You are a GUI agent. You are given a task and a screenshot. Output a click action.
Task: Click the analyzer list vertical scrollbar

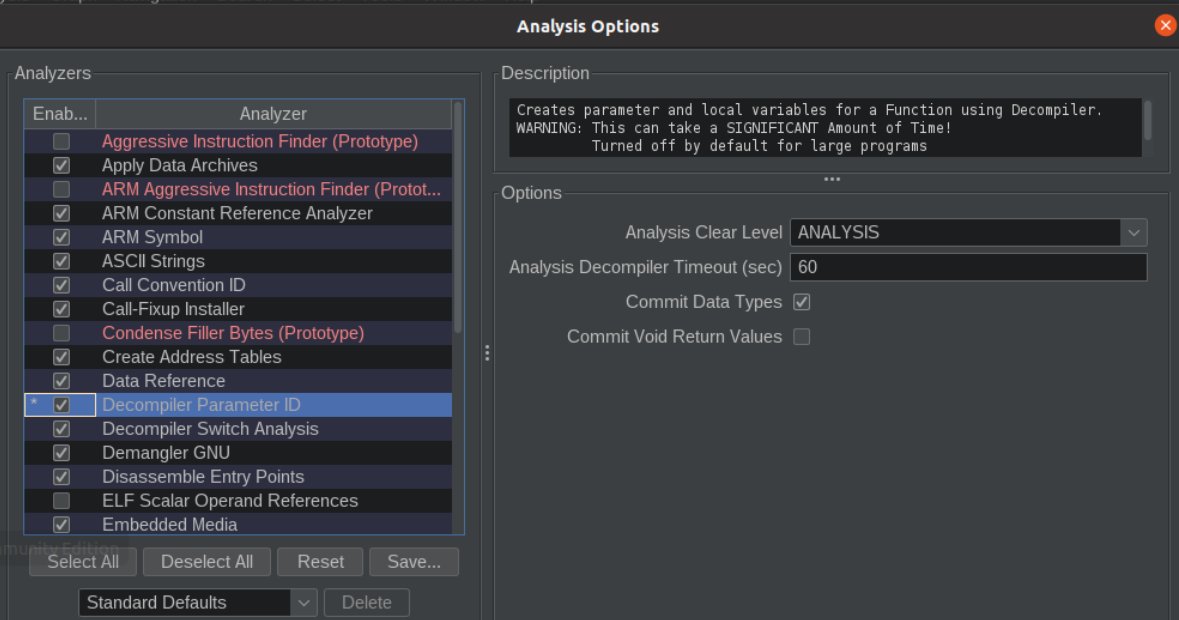[458, 218]
